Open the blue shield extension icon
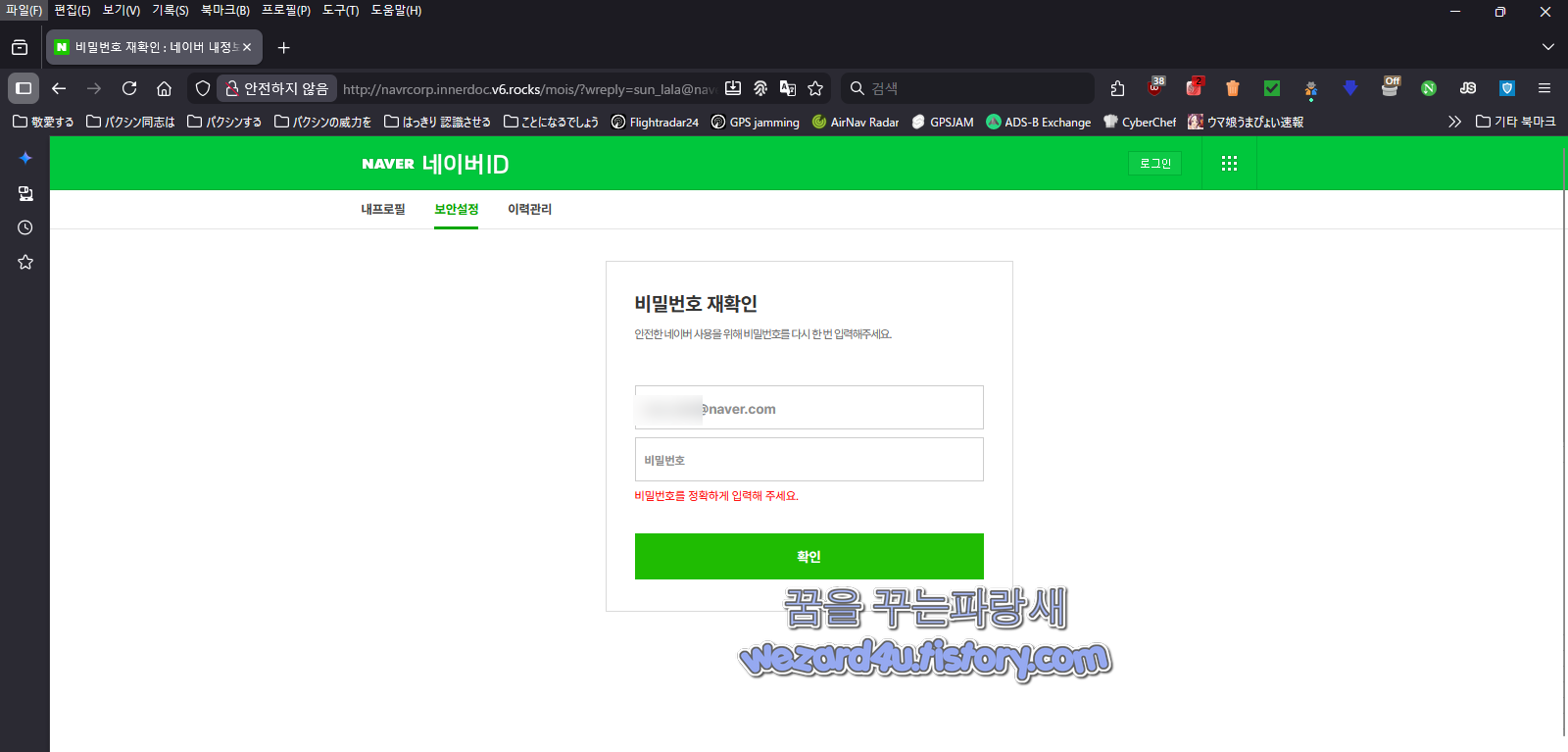This screenshot has height=752, width=1568. 1507,88
